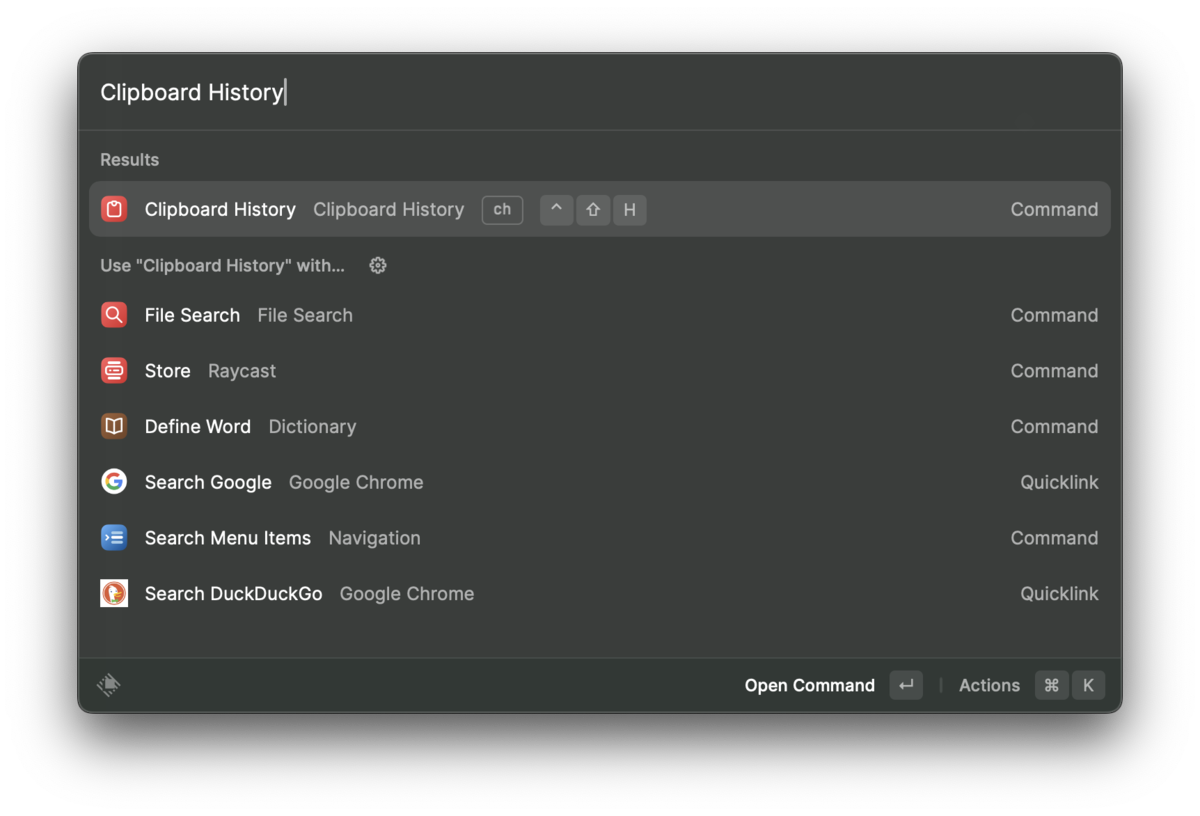Click the control key hotkey badge
This screenshot has width=1200, height=816.
coord(556,209)
